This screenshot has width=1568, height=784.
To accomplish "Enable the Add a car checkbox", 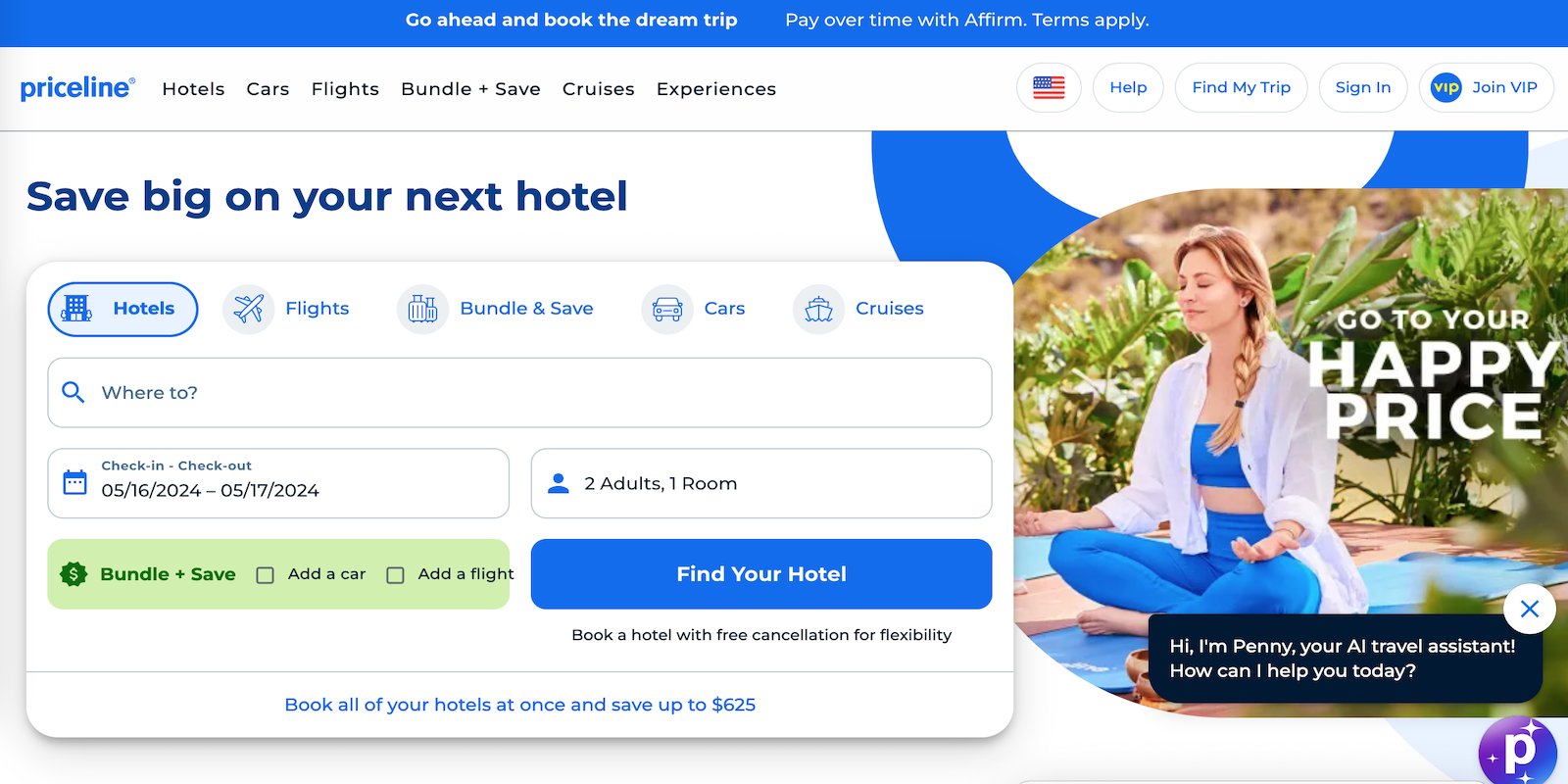I will 265,575.
